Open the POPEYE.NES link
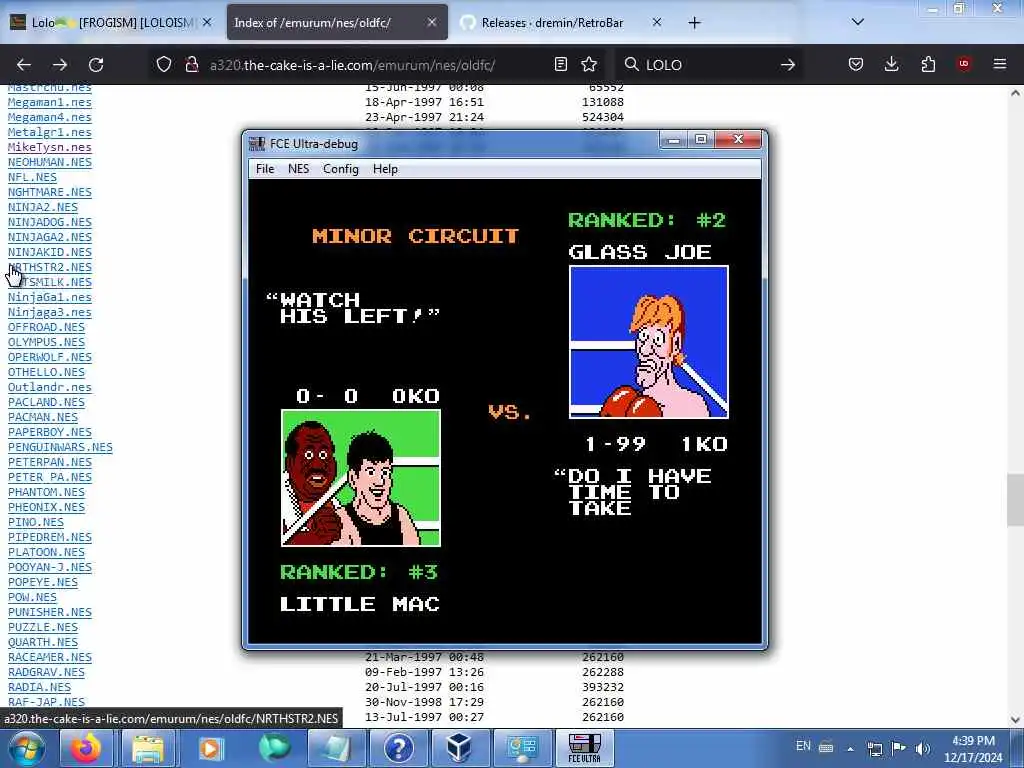Image resolution: width=1024 pixels, height=768 pixels. point(42,583)
